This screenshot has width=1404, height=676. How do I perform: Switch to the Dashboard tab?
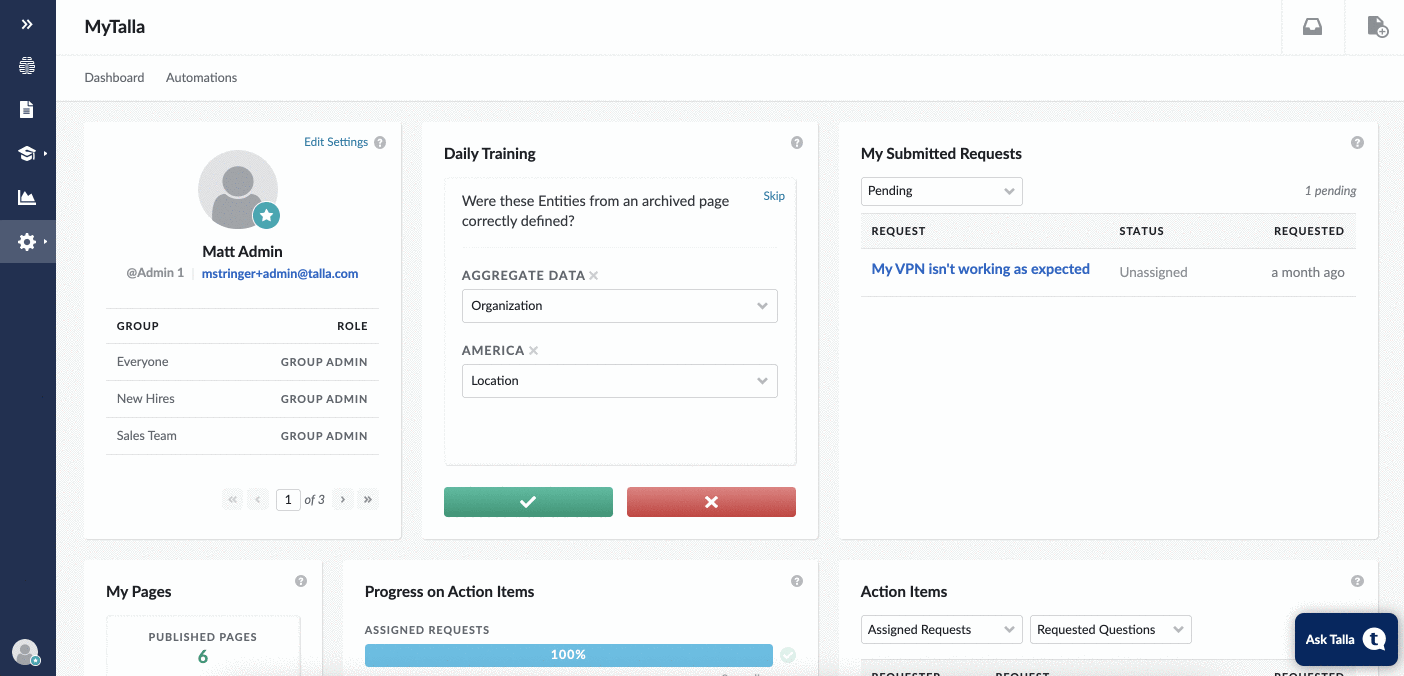point(114,77)
